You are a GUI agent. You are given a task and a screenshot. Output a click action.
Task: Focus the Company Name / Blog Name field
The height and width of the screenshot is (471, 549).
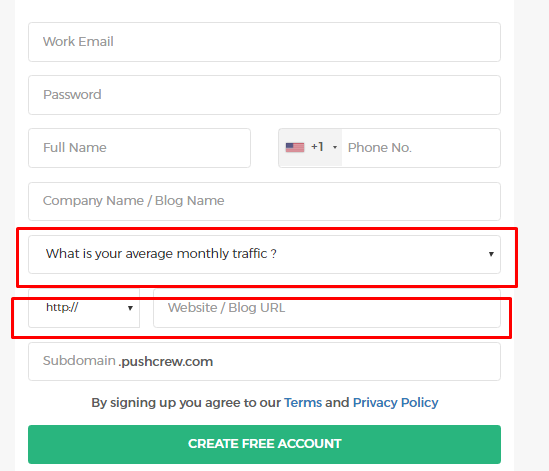point(264,201)
